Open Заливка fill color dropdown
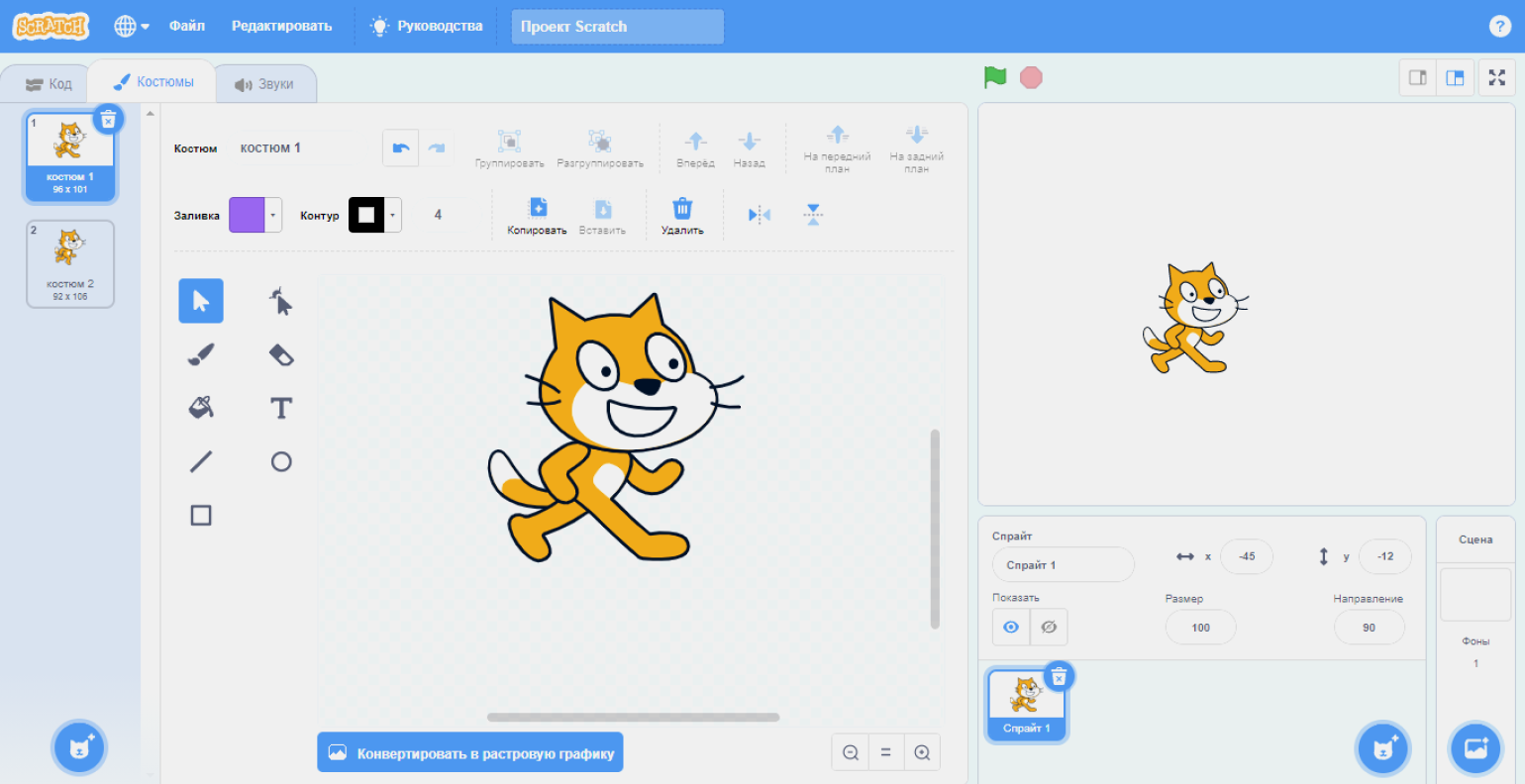This screenshot has height=784, width=1525. [x=255, y=215]
